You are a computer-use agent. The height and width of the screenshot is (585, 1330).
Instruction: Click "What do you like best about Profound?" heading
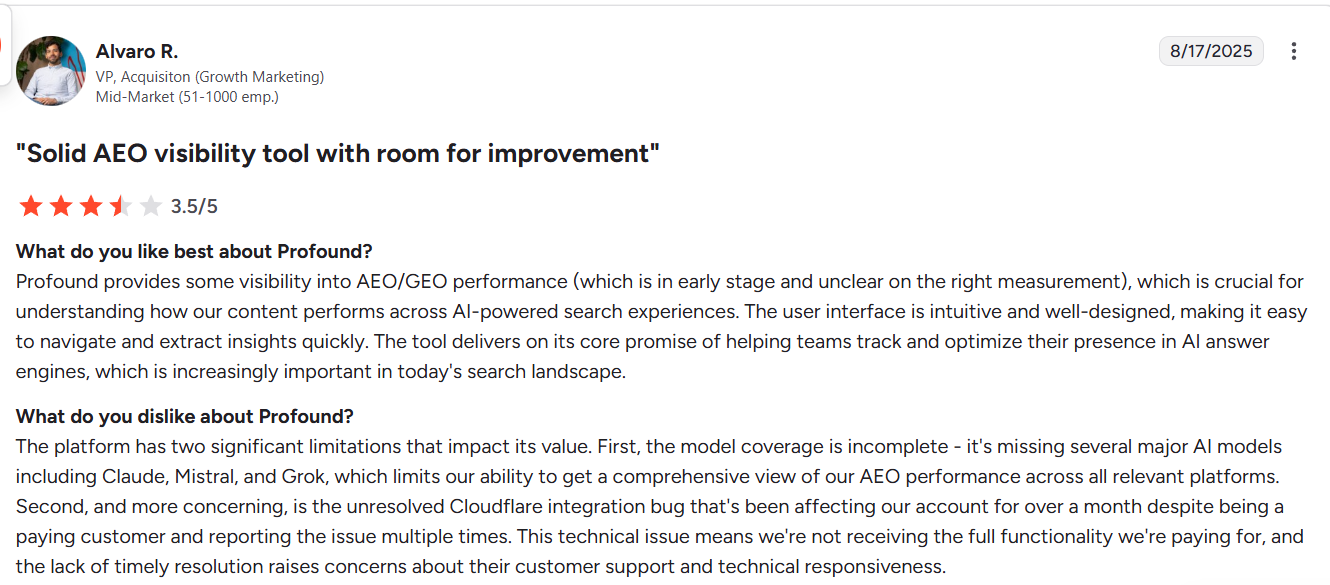pyautogui.click(x=194, y=251)
